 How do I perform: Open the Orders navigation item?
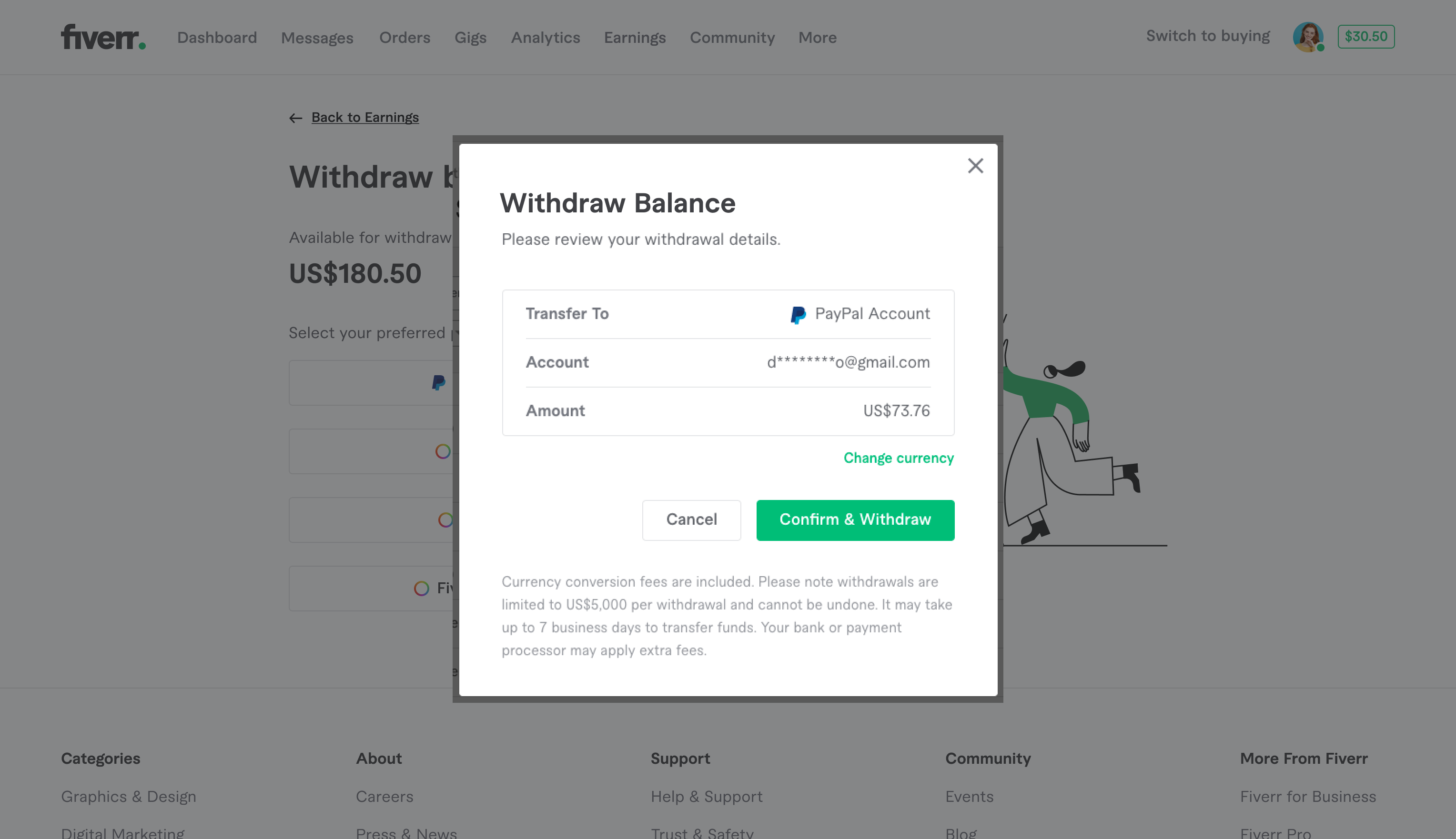click(x=404, y=38)
